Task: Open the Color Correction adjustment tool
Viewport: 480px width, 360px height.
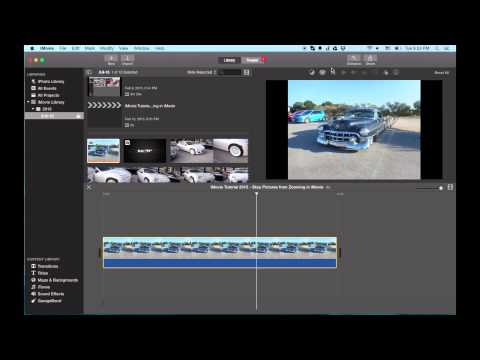Action: pos(322,72)
